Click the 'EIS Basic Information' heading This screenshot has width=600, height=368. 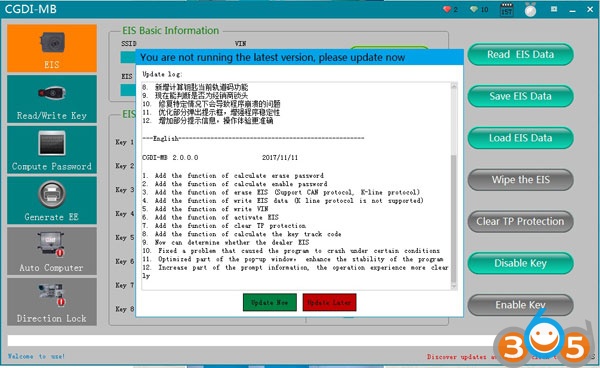tap(171, 31)
